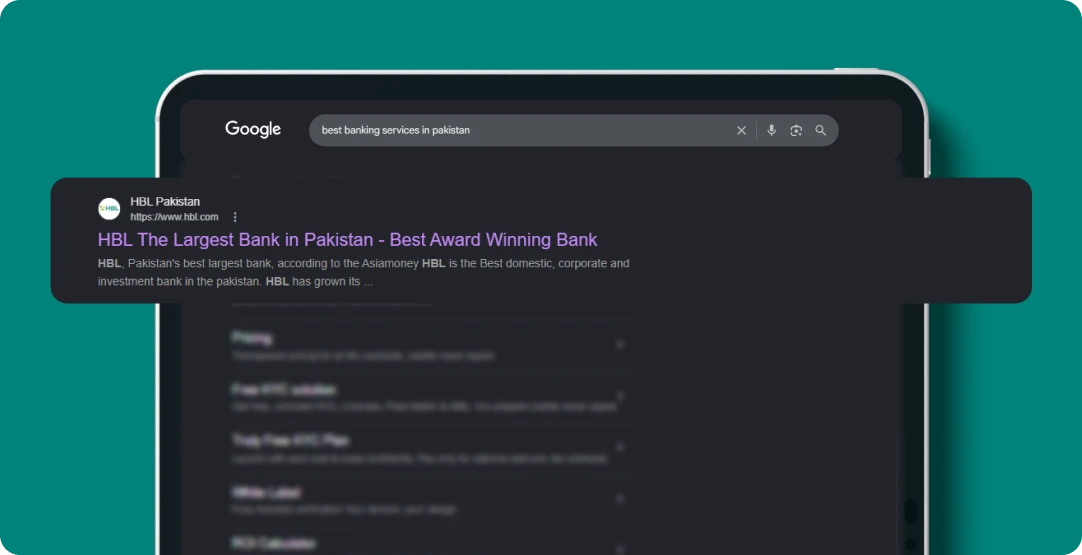
Task: Click the HBL result description snippet
Action: pyautogui.click(x=364, y=273)
